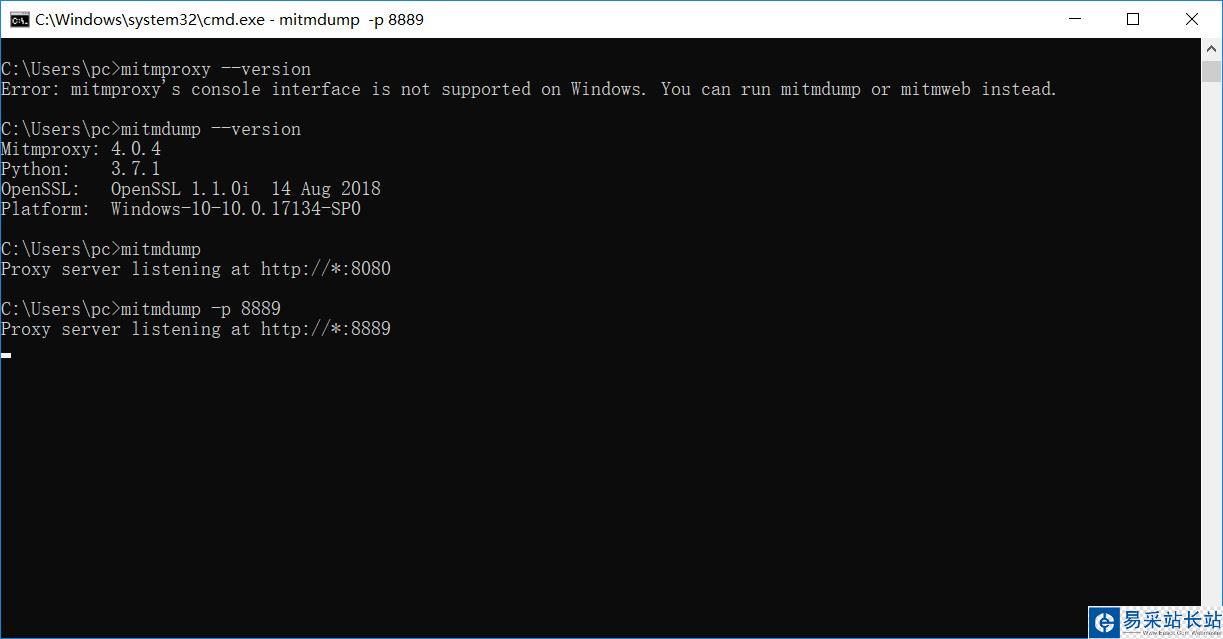This screenshot has width=1223, height=639.
Task: Click the vertical scrollbar thumb
Action: (1211, 71)
